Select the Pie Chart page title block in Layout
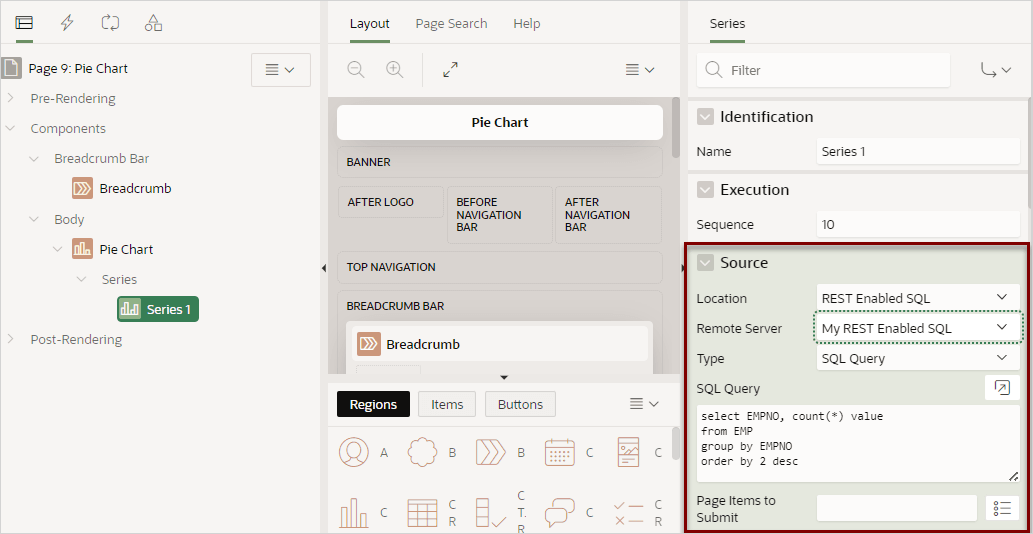 pyautogui.click(x=499, y=122)
